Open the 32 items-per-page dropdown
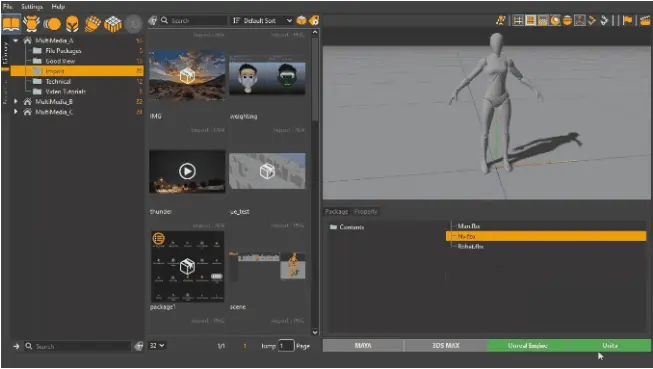Viewport: 653px width, 369px height. coord(157,346)
